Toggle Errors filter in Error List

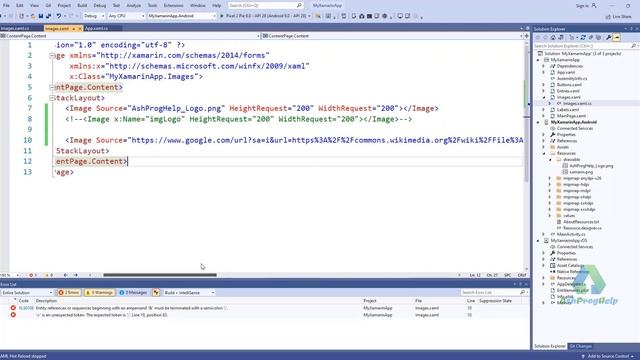[x=69, y=293]
